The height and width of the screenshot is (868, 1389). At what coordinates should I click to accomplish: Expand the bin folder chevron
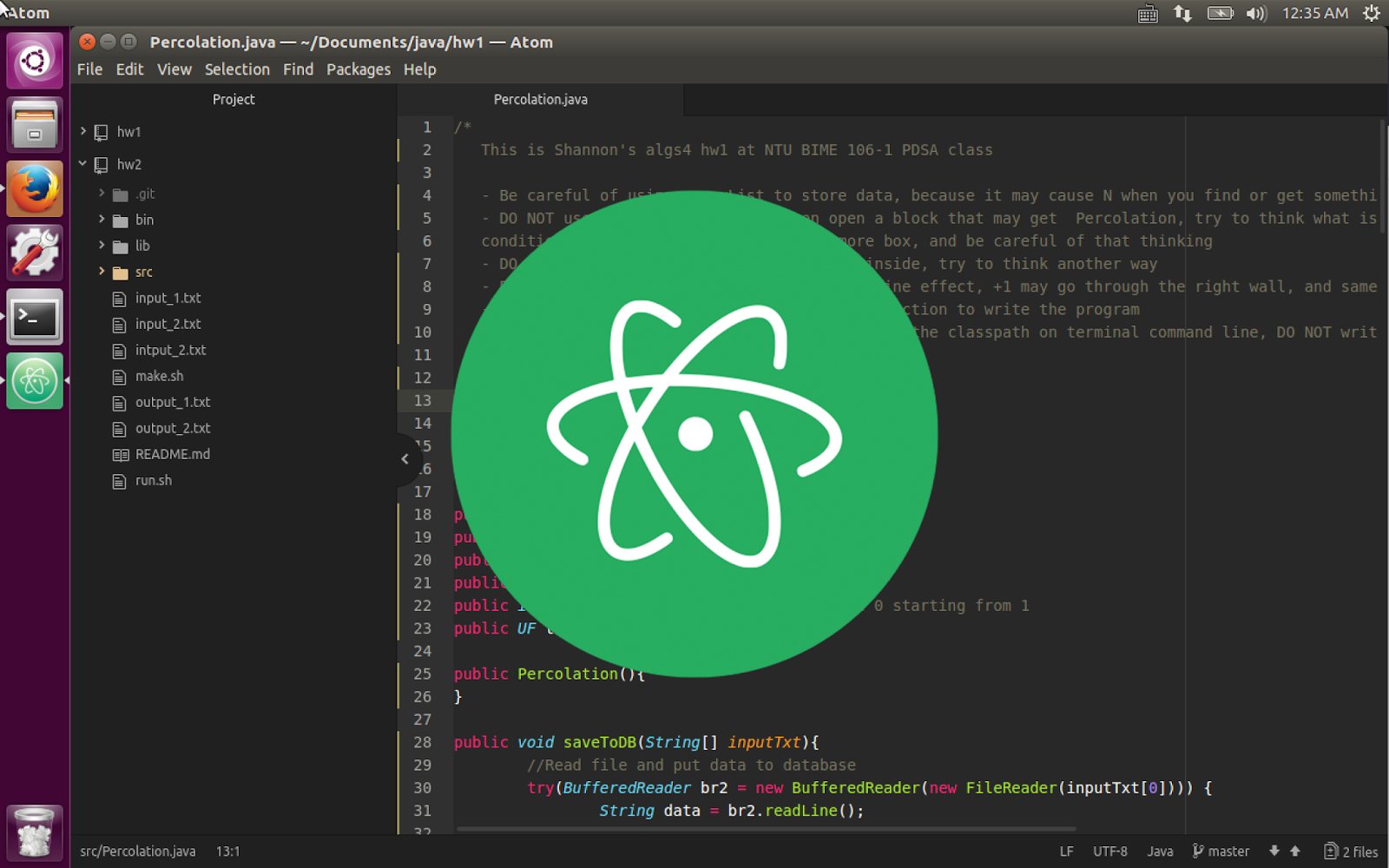[x=102, y=219]
